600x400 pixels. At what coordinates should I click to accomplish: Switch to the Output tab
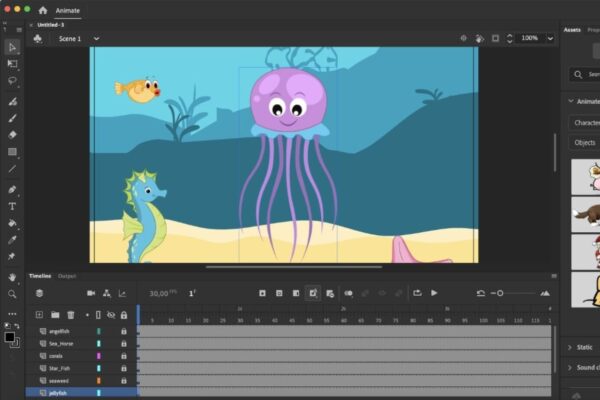tap(67, 276)
